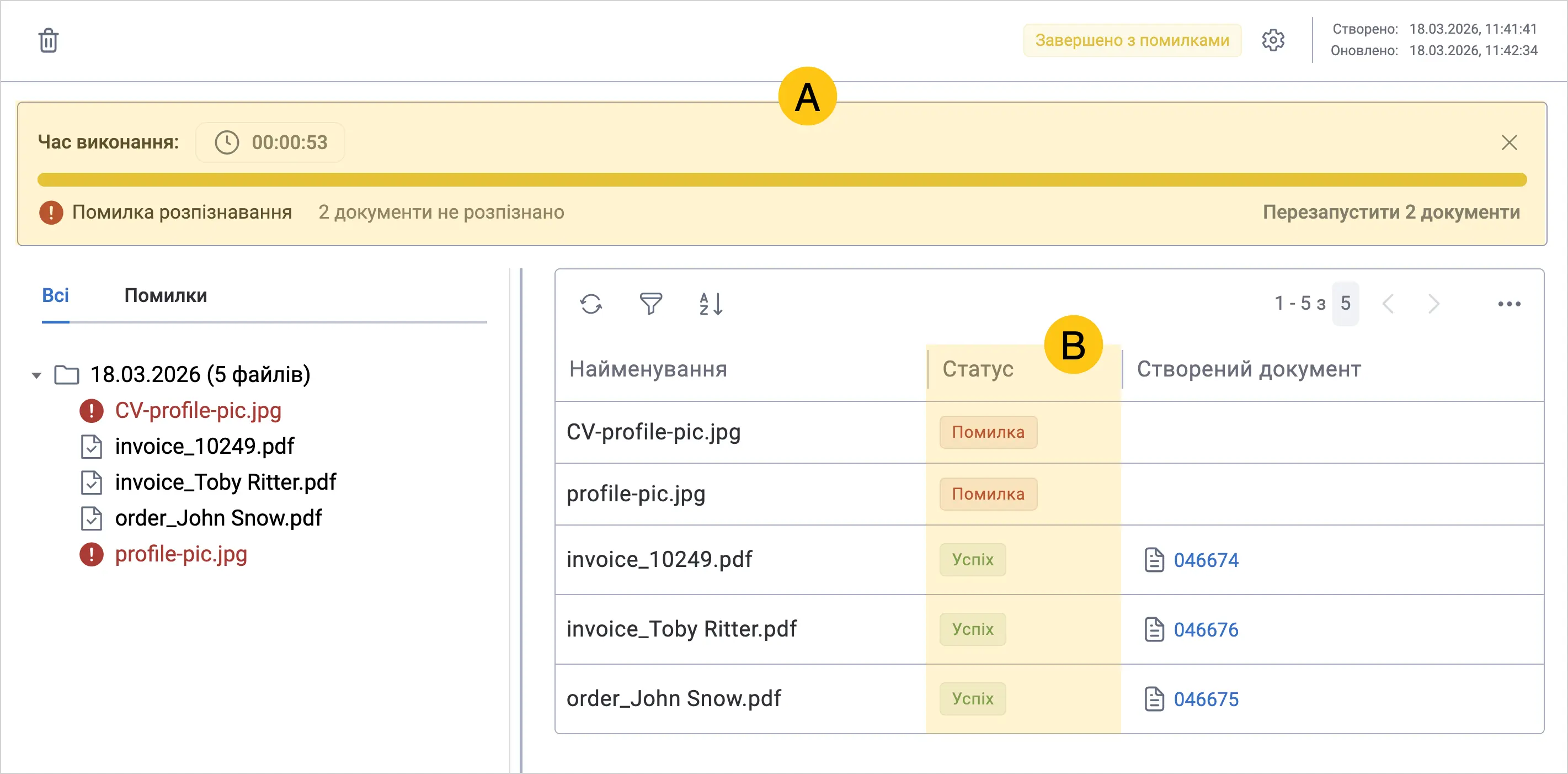Select invoice_10249.pdf in the file tree
The width and height of the screenshot is (1568, 774).
(x=204, y=447)
